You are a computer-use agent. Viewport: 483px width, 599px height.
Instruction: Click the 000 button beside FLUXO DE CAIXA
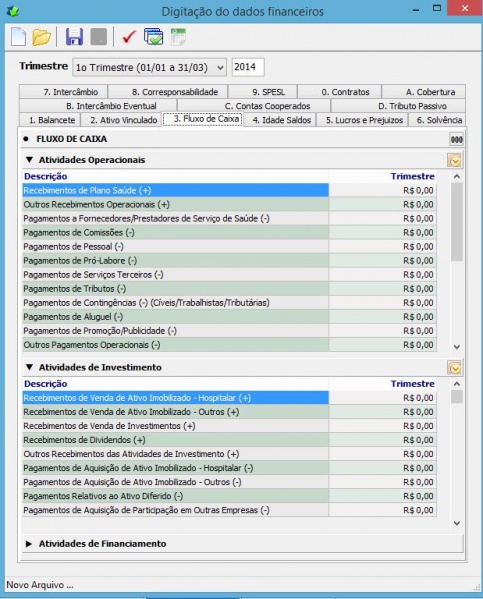point(456,139)
